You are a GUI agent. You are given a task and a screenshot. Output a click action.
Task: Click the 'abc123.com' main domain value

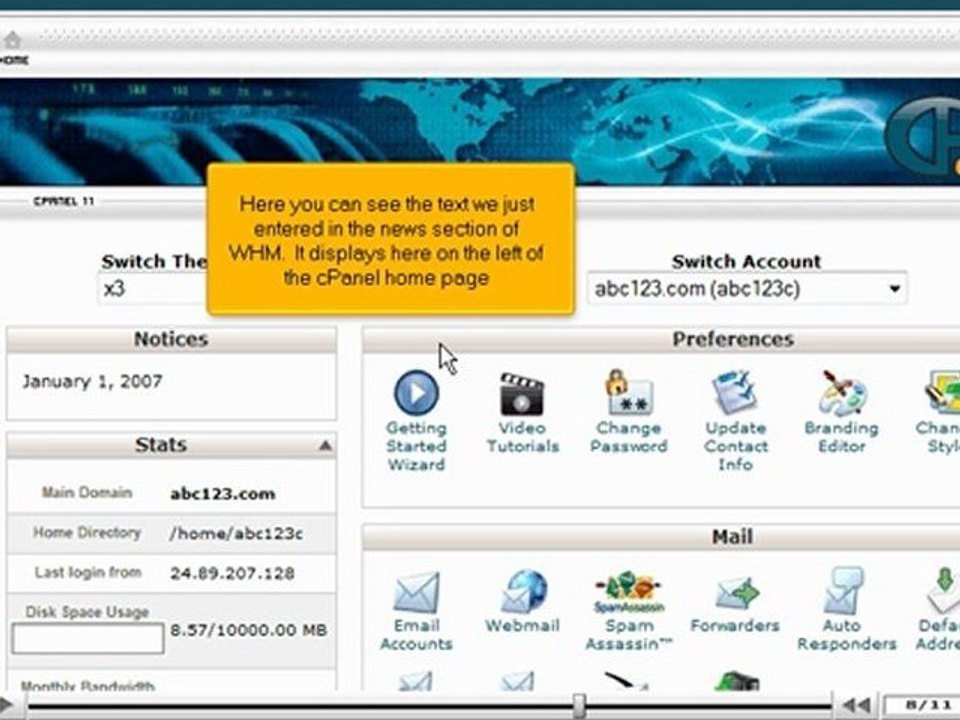[223, 493]
